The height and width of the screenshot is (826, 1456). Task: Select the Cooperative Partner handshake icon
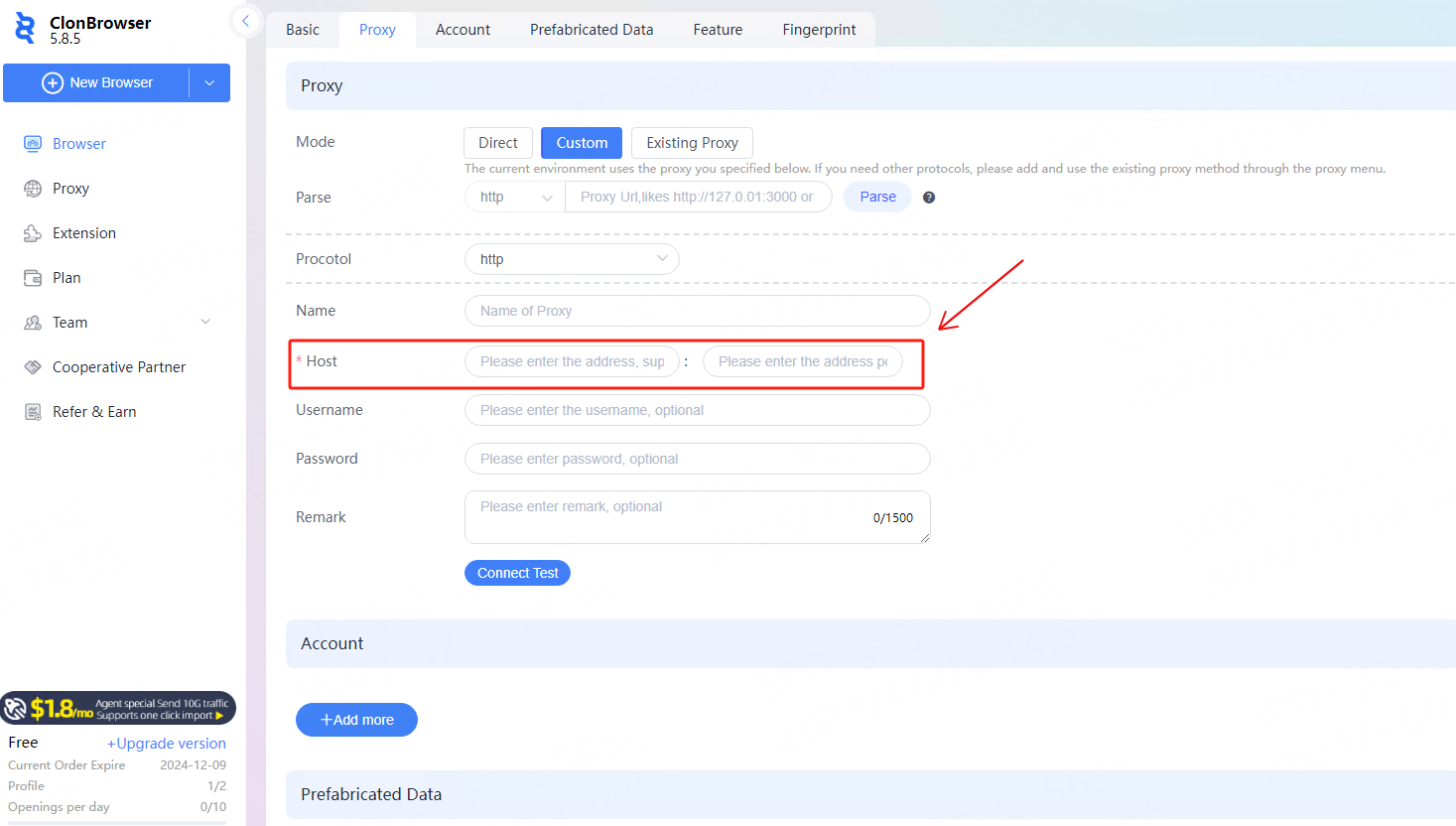click(x=33, y=367)
